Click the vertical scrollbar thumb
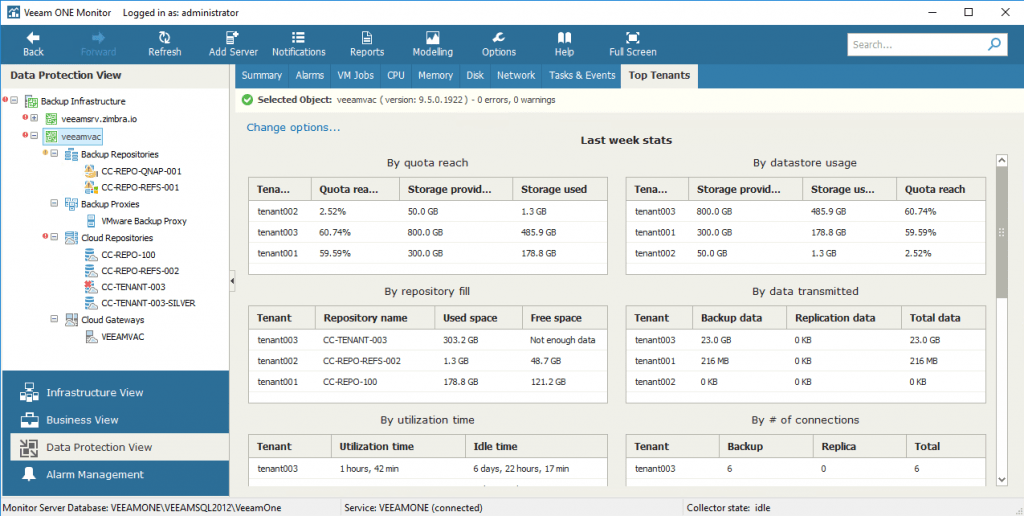 1002,233
